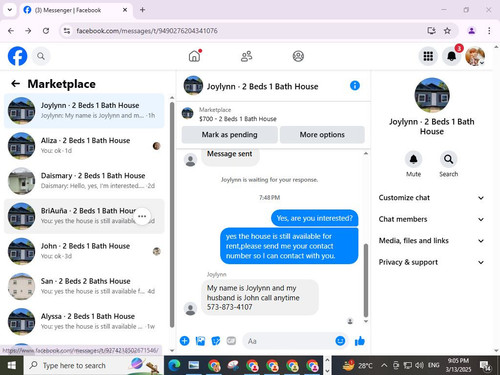500x375 pixels.
Task: Click the Windows taskbar search box
Action: pyautogui.click(x=94, y=366)
